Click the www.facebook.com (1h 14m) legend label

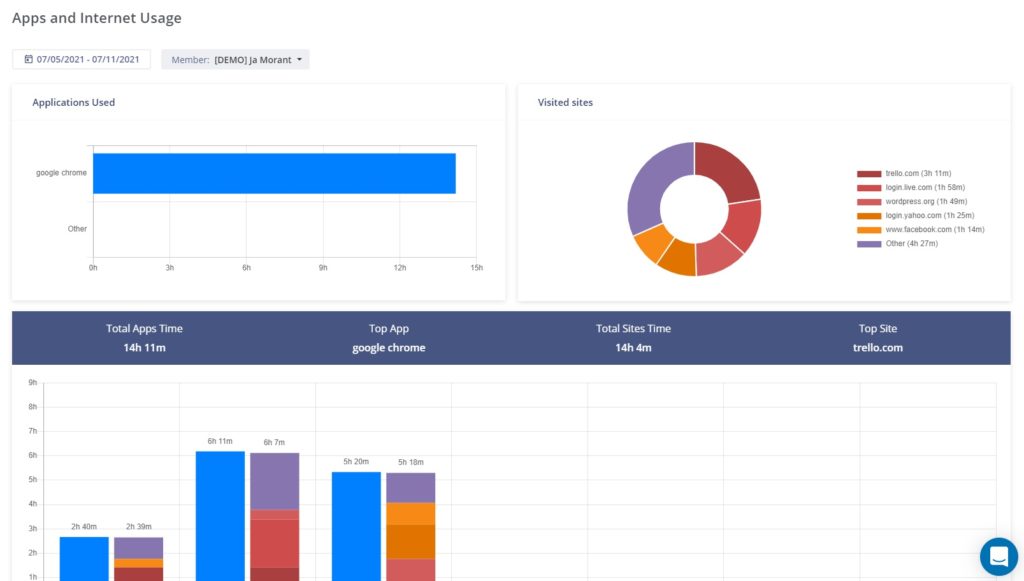click(935, 230)
